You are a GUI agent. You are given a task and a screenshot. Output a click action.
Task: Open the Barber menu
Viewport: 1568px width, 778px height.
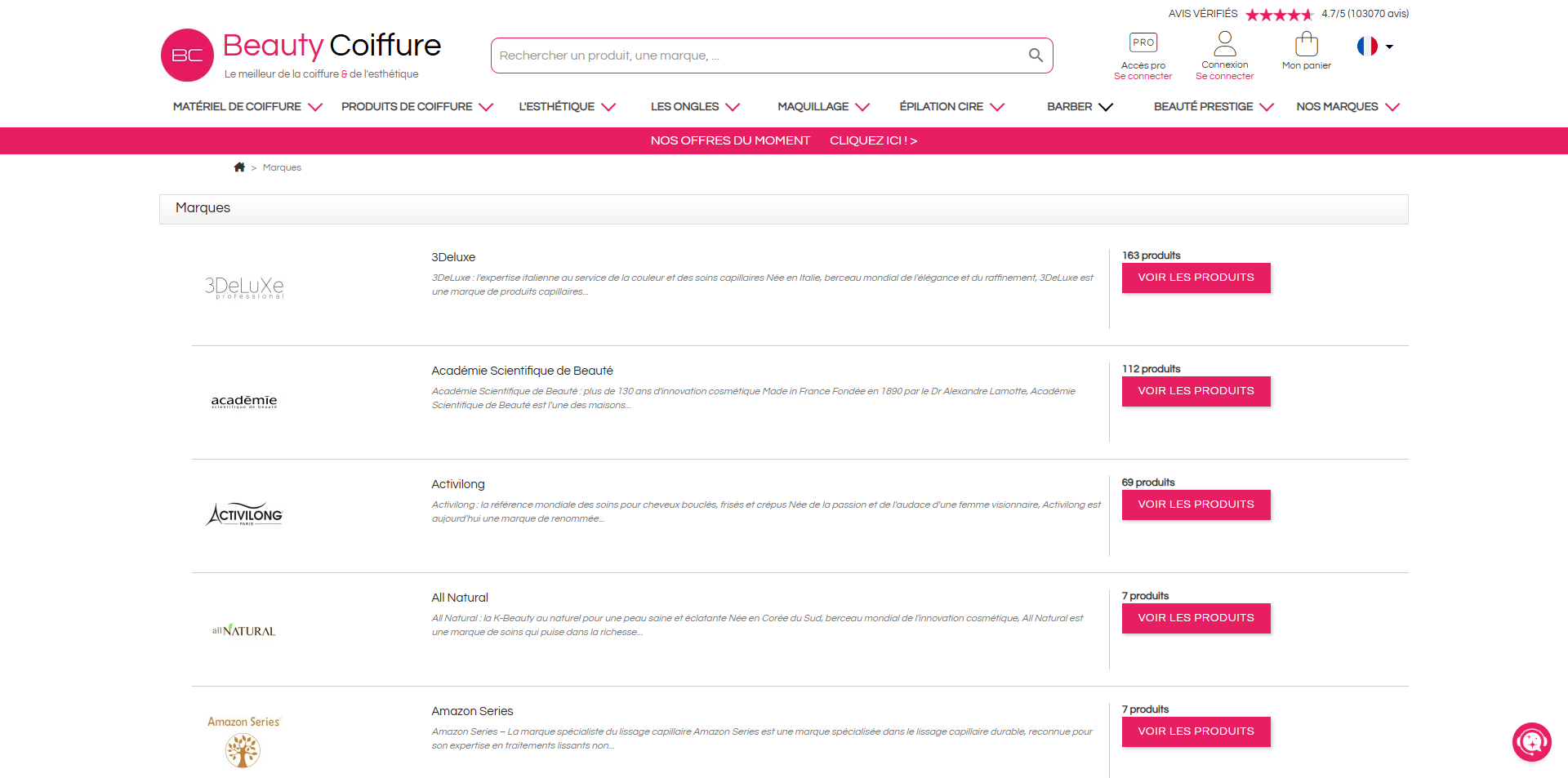coord(1080,107)
